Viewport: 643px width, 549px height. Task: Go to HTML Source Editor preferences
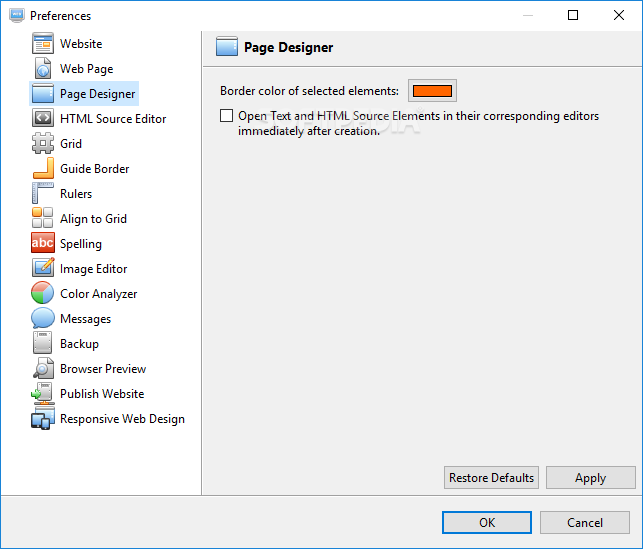click(113, 119)
